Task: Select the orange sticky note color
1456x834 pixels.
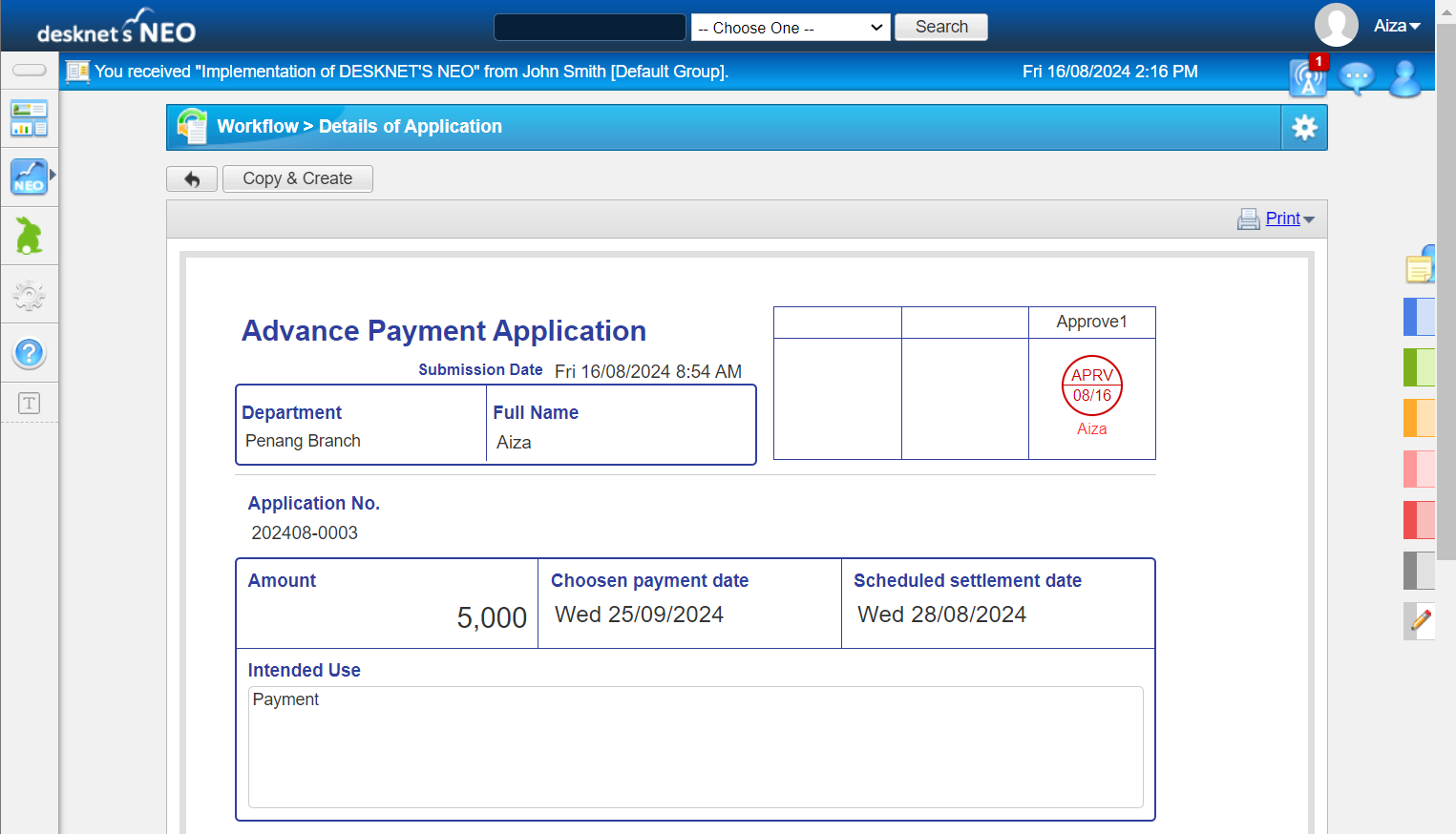Action: tap(1419, 418)
